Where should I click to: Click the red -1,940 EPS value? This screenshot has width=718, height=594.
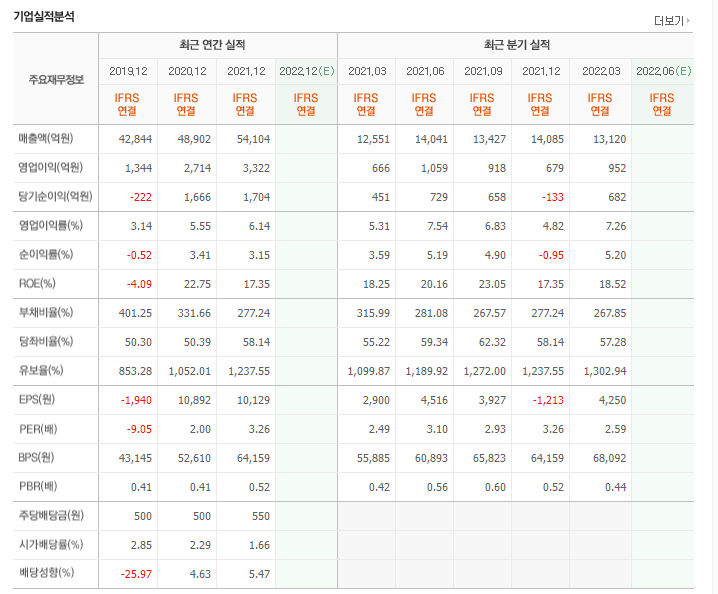coord(136,400)
